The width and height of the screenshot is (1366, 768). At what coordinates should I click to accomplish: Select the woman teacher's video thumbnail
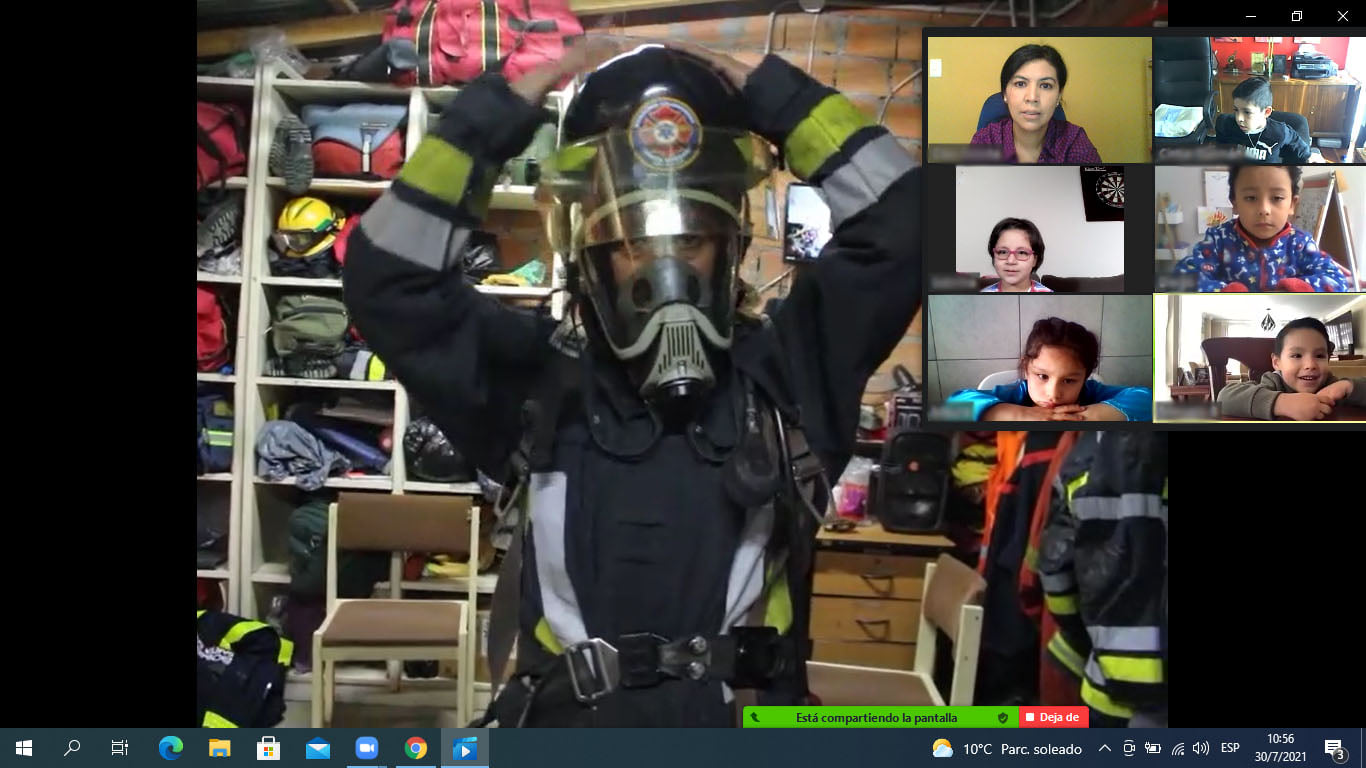point(1039,100)
